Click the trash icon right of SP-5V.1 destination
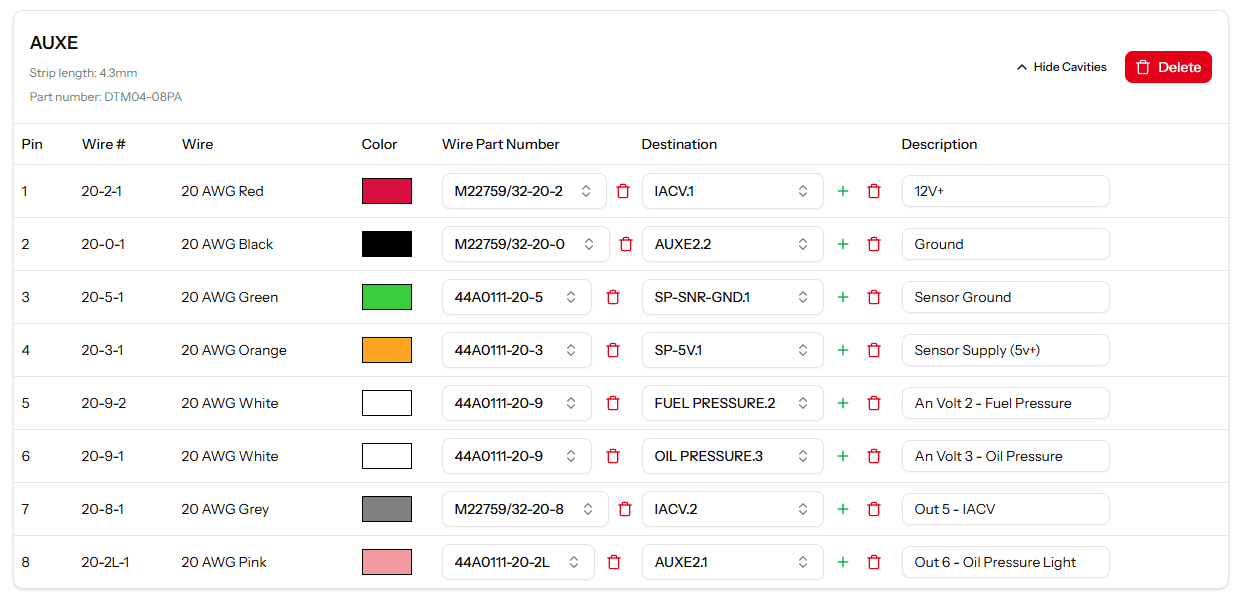Screen dimensions: 1246x599 (873, 350)
